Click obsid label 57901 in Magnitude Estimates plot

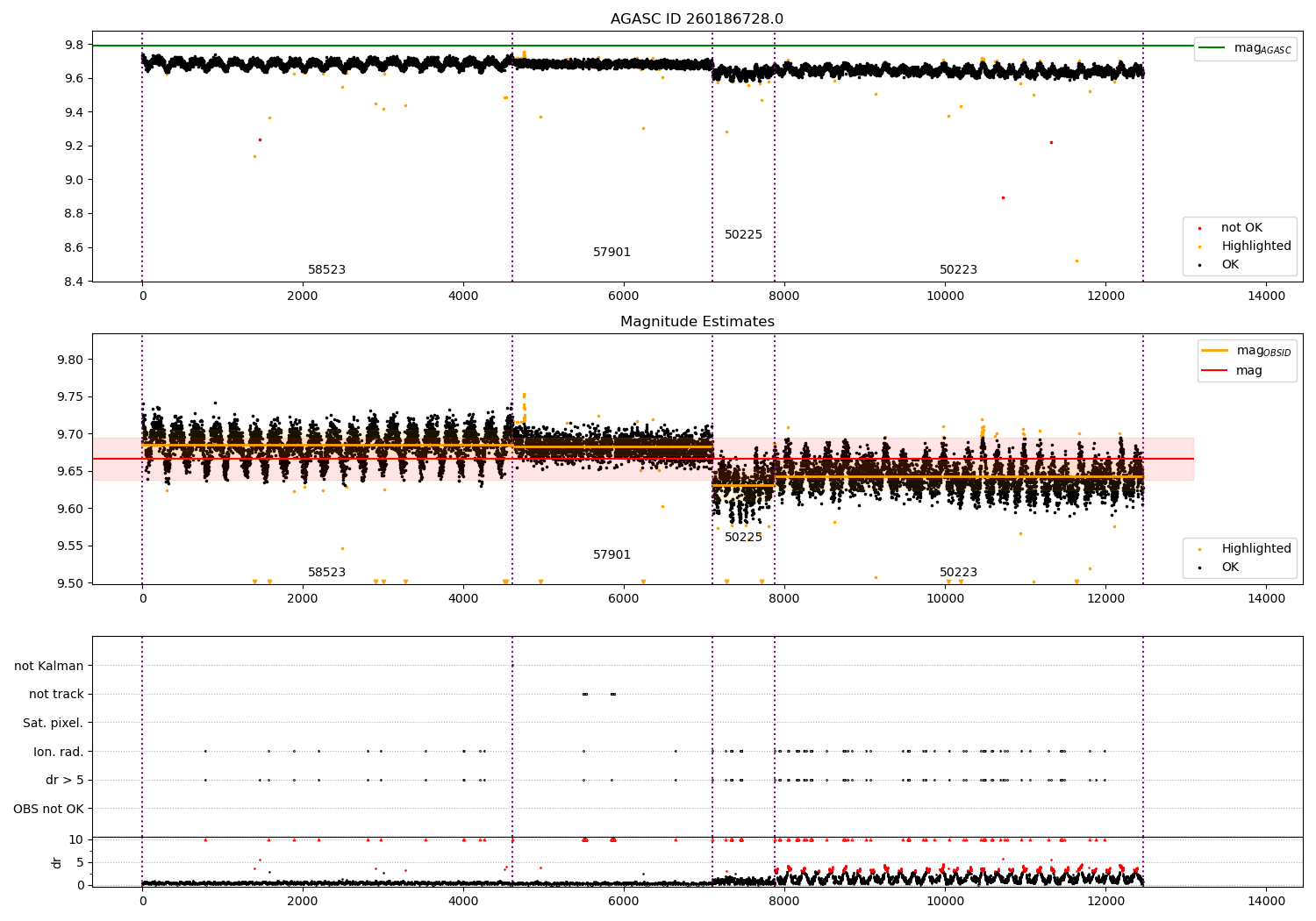click(612, 555)
